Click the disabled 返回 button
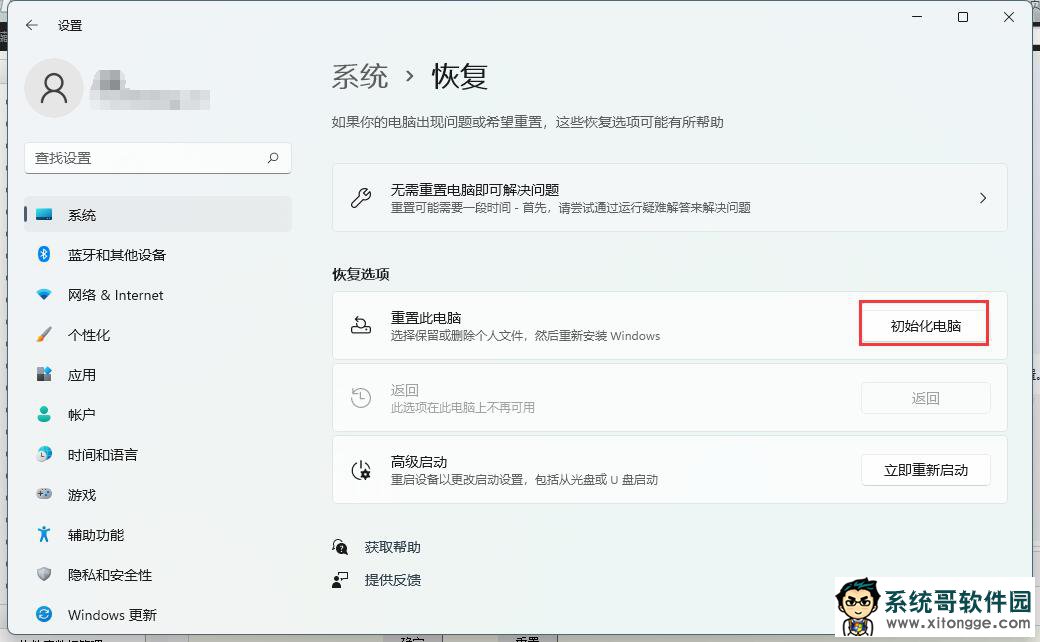 click(x=925, y=398)
